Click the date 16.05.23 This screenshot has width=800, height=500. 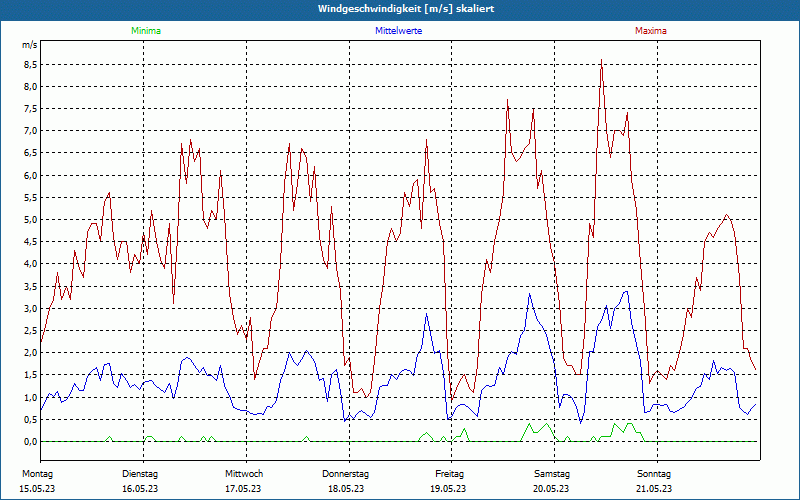140,489
